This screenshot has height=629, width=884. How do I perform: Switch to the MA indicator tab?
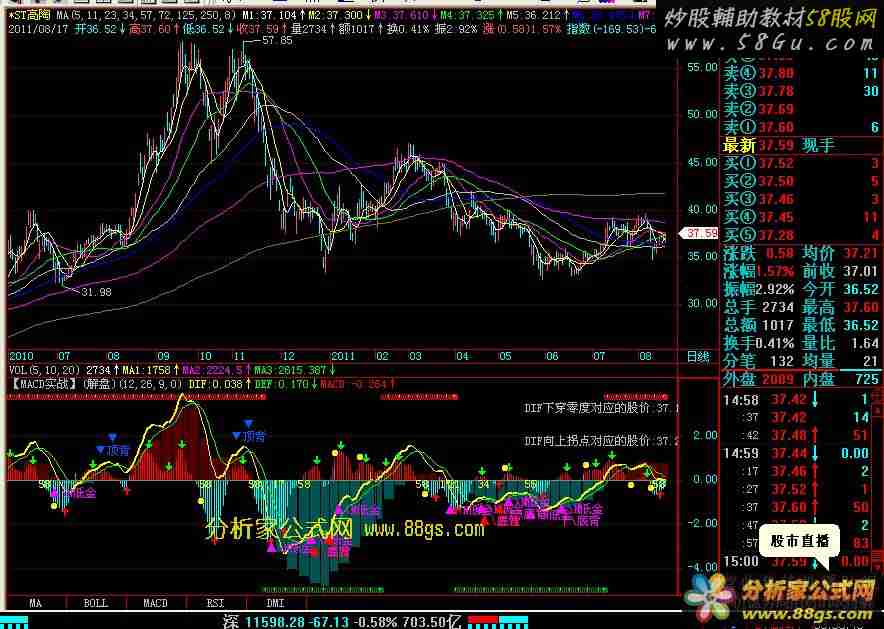35,603
